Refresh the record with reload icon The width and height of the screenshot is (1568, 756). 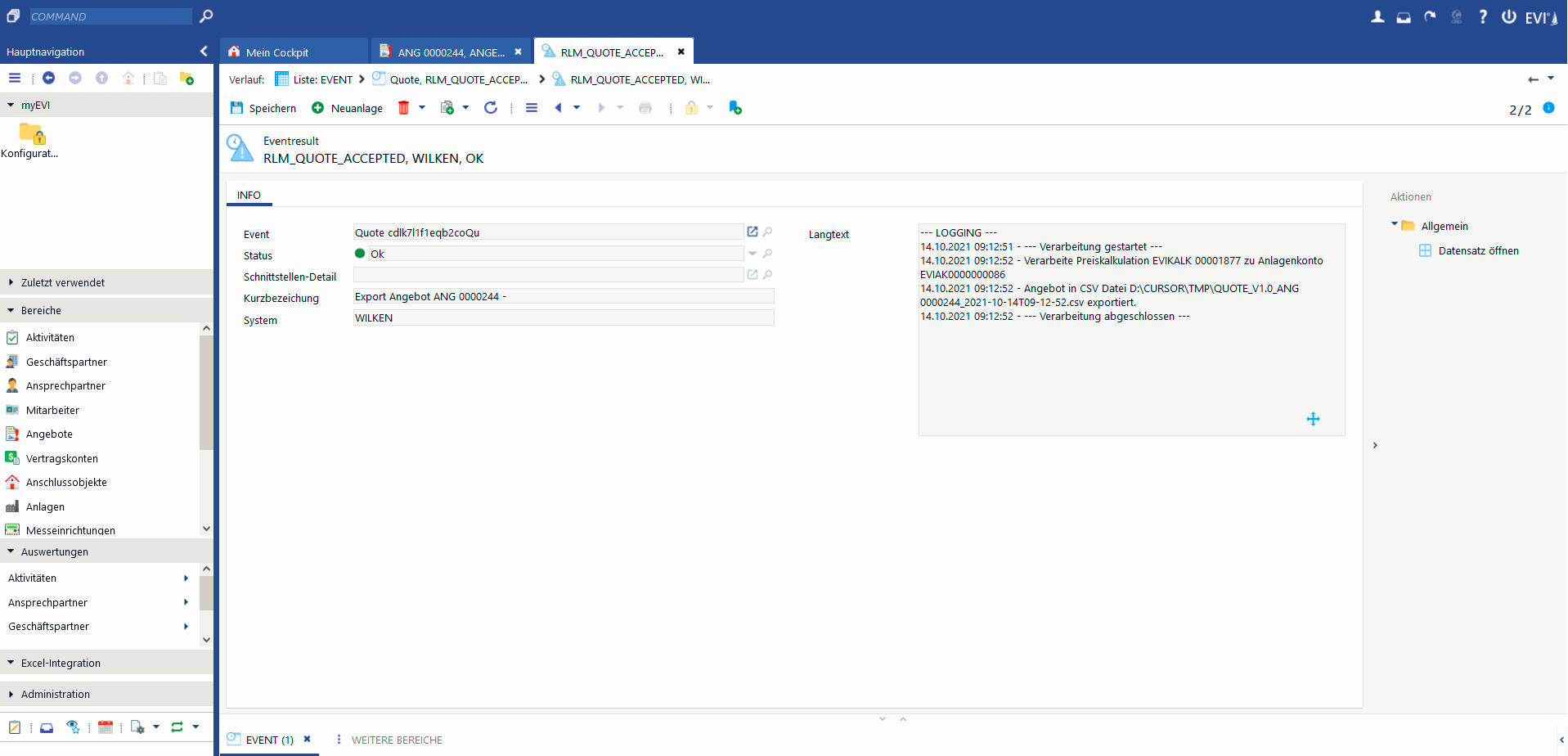point(491,108)
